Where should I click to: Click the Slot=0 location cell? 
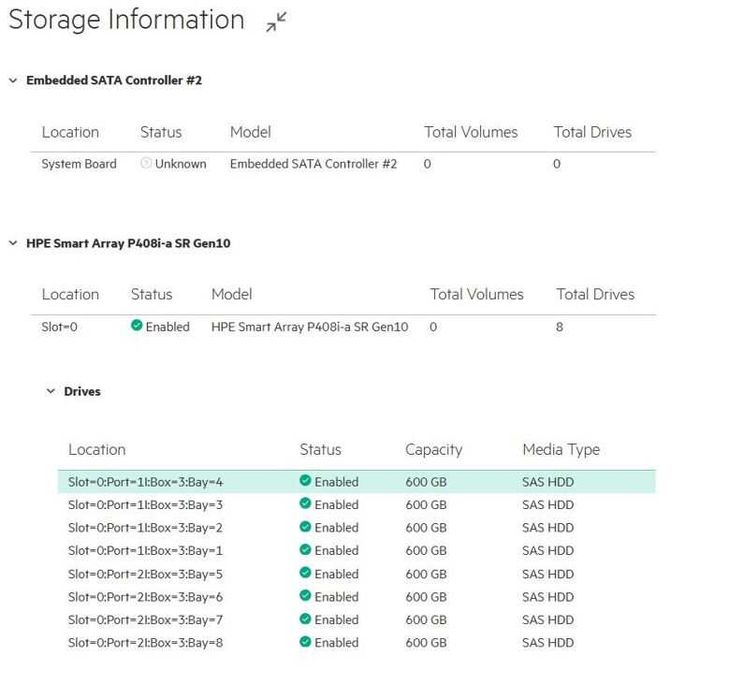tap(60, 327)
